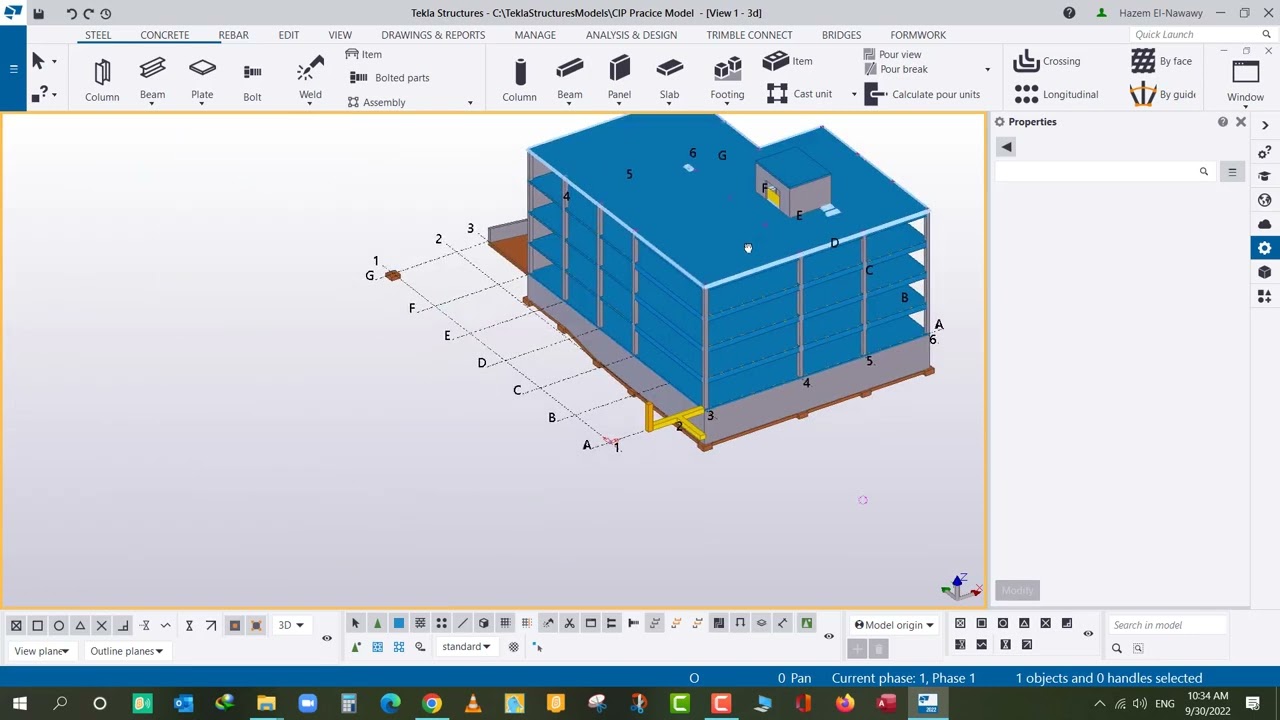
Task: Toggle the blue select parts switch
Action: 398,623
